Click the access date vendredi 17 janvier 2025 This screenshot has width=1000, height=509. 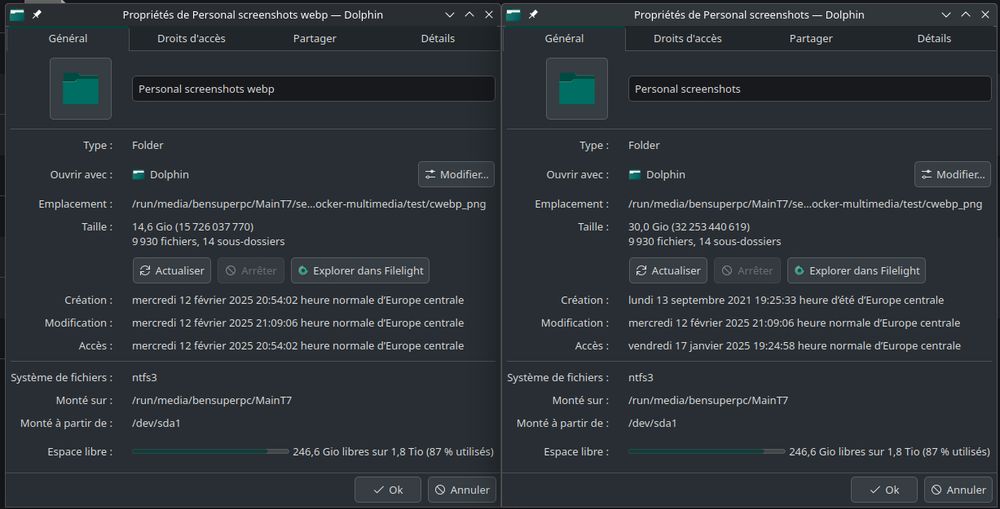[794, 346]
